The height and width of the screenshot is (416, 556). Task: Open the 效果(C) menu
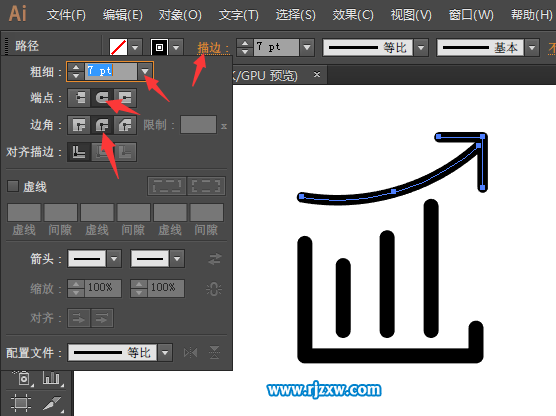[353, 15]
